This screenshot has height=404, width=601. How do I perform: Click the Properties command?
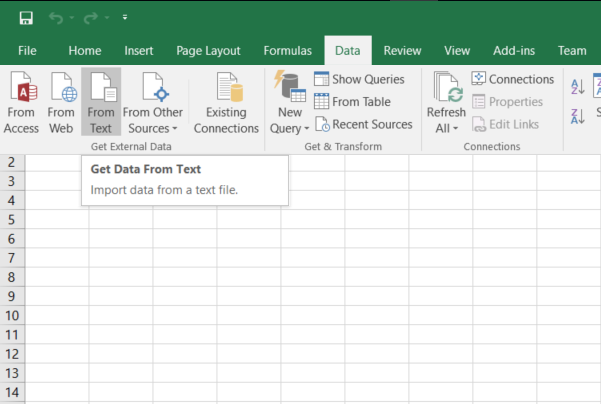pos(507,102)
